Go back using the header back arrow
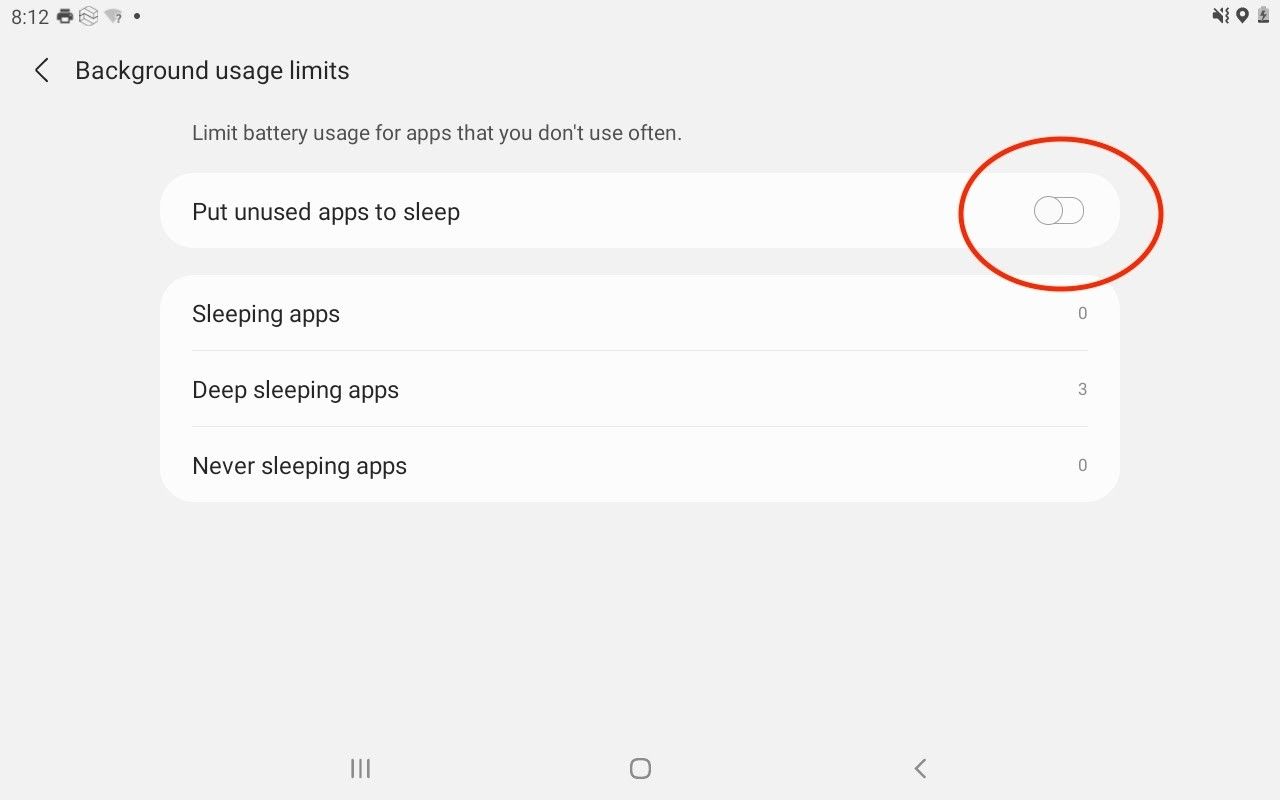The height and width of the screenshot is (800, 1280). pyautogui.click(x=41, y=70)
